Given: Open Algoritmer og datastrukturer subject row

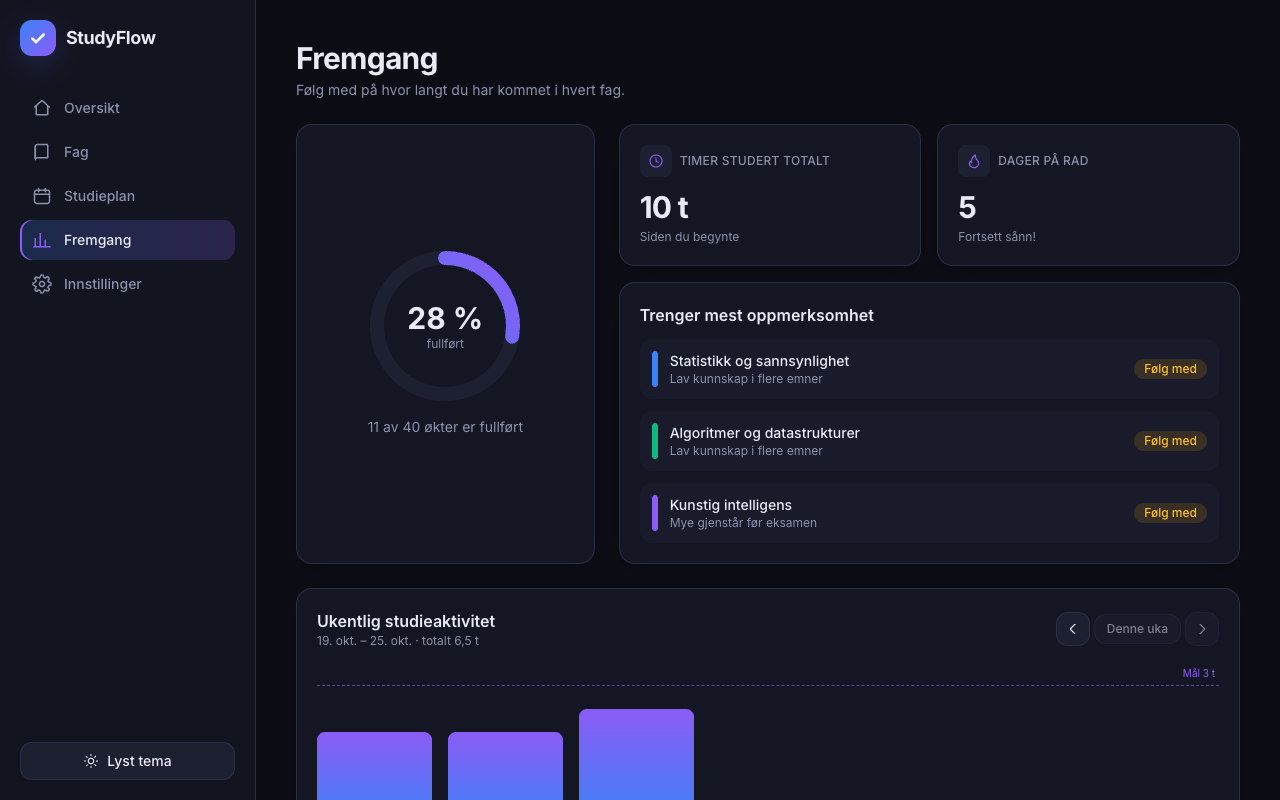Looking at the screenshot, I should (929, 441).
